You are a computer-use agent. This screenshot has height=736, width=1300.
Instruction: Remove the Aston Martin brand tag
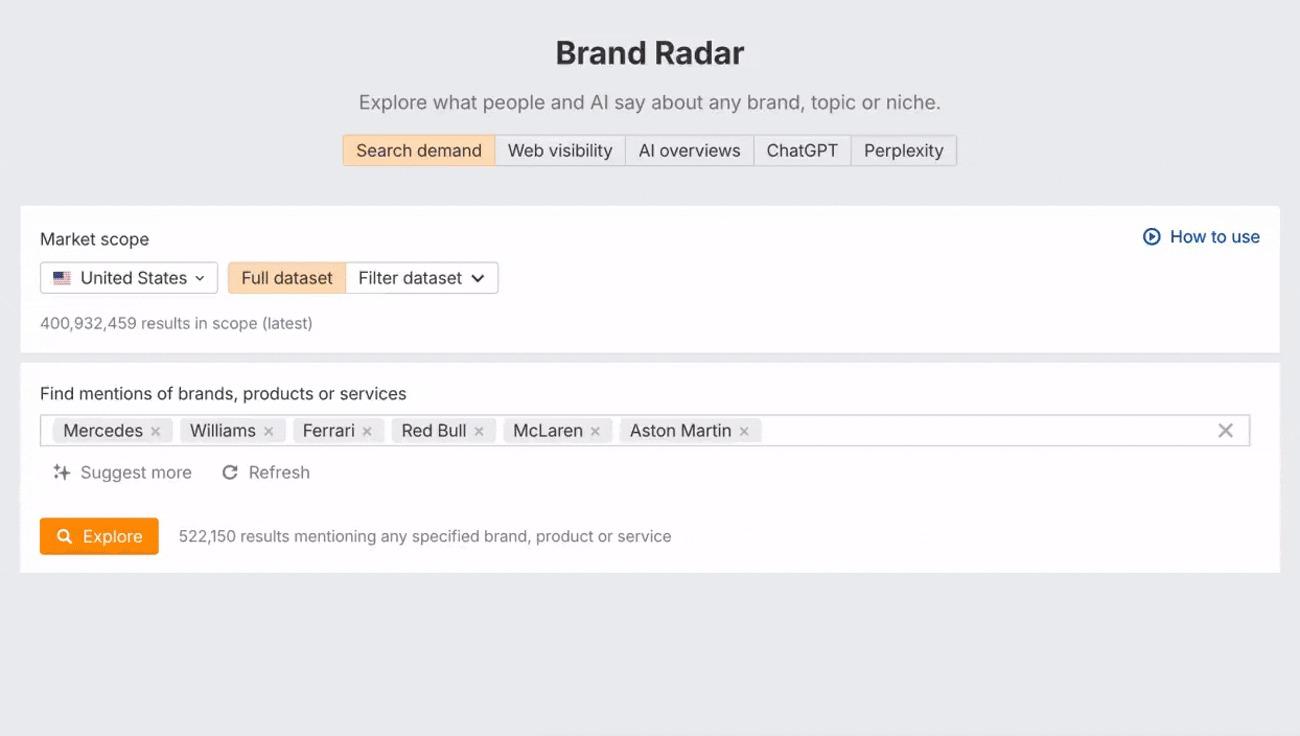744,430
